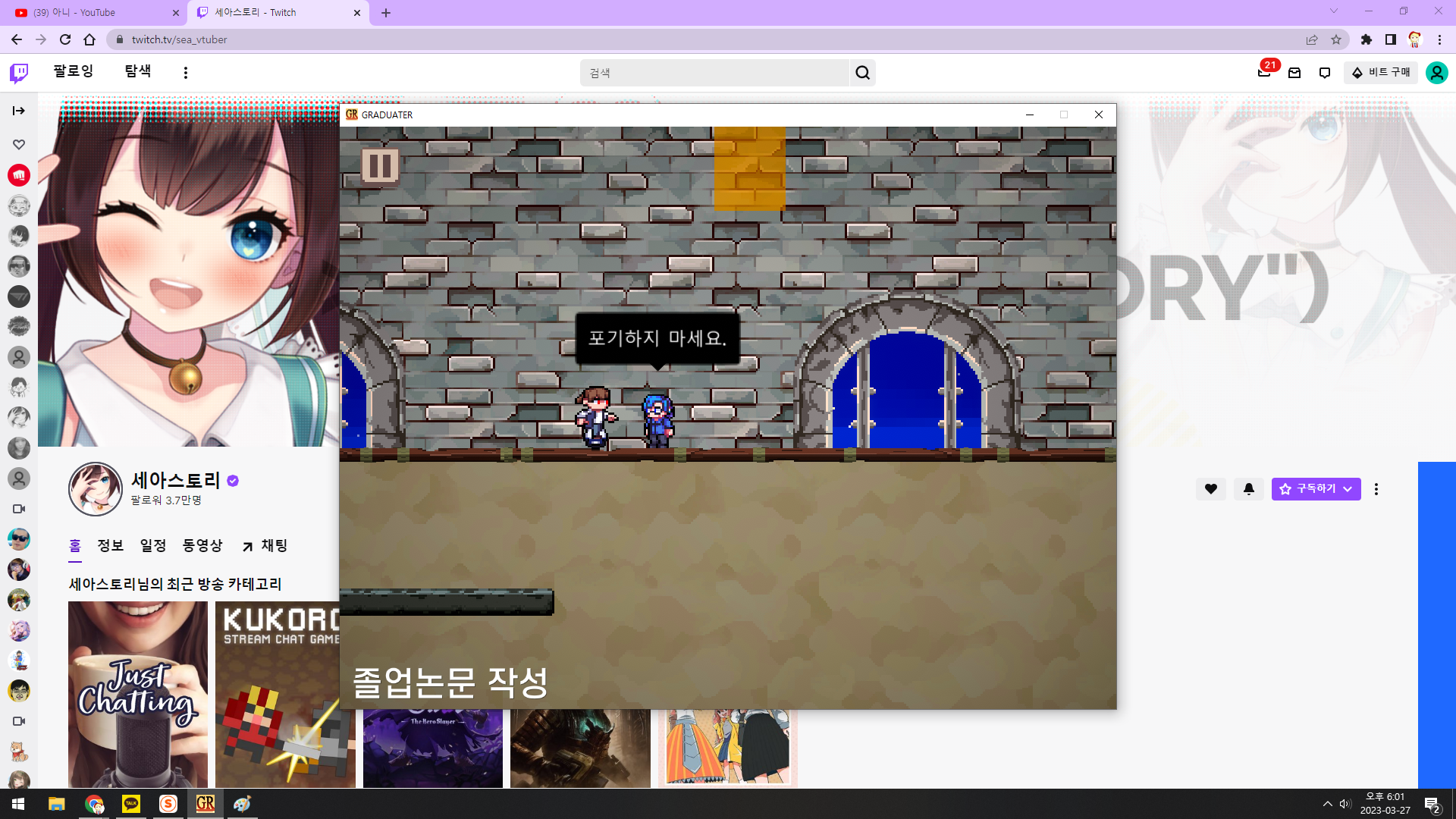Switch to the 정보 tab
The width and height of the screenshot is (1456, 819).
(x=111, y=545)
